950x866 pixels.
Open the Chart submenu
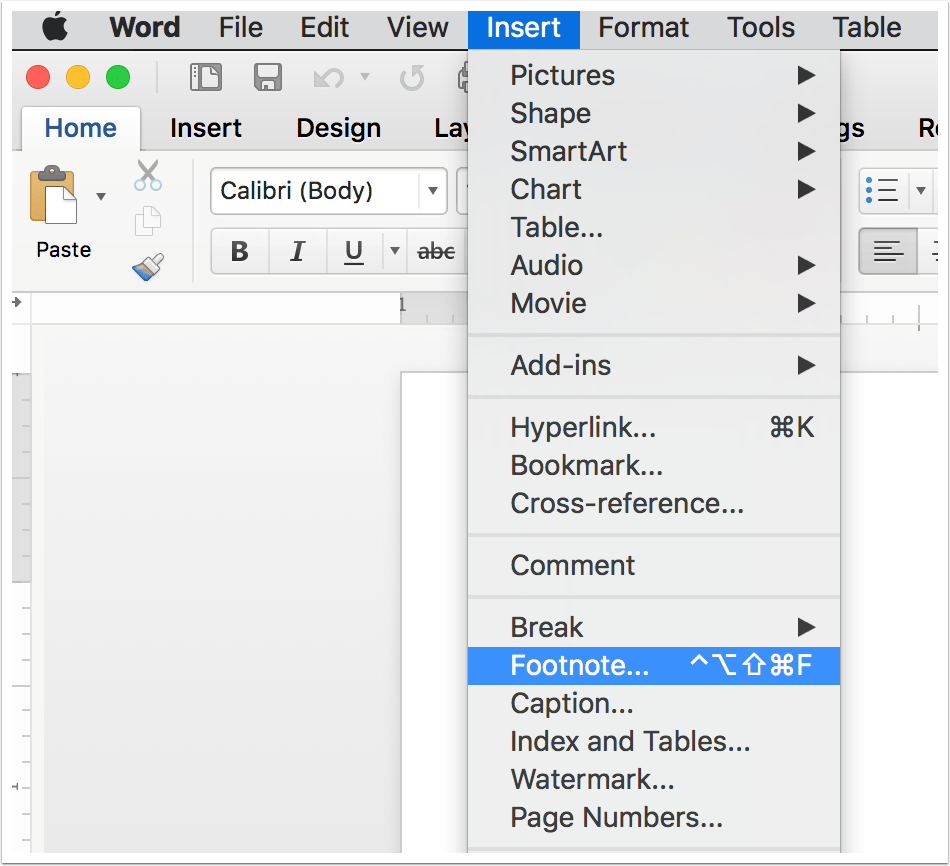pos(654,190)
